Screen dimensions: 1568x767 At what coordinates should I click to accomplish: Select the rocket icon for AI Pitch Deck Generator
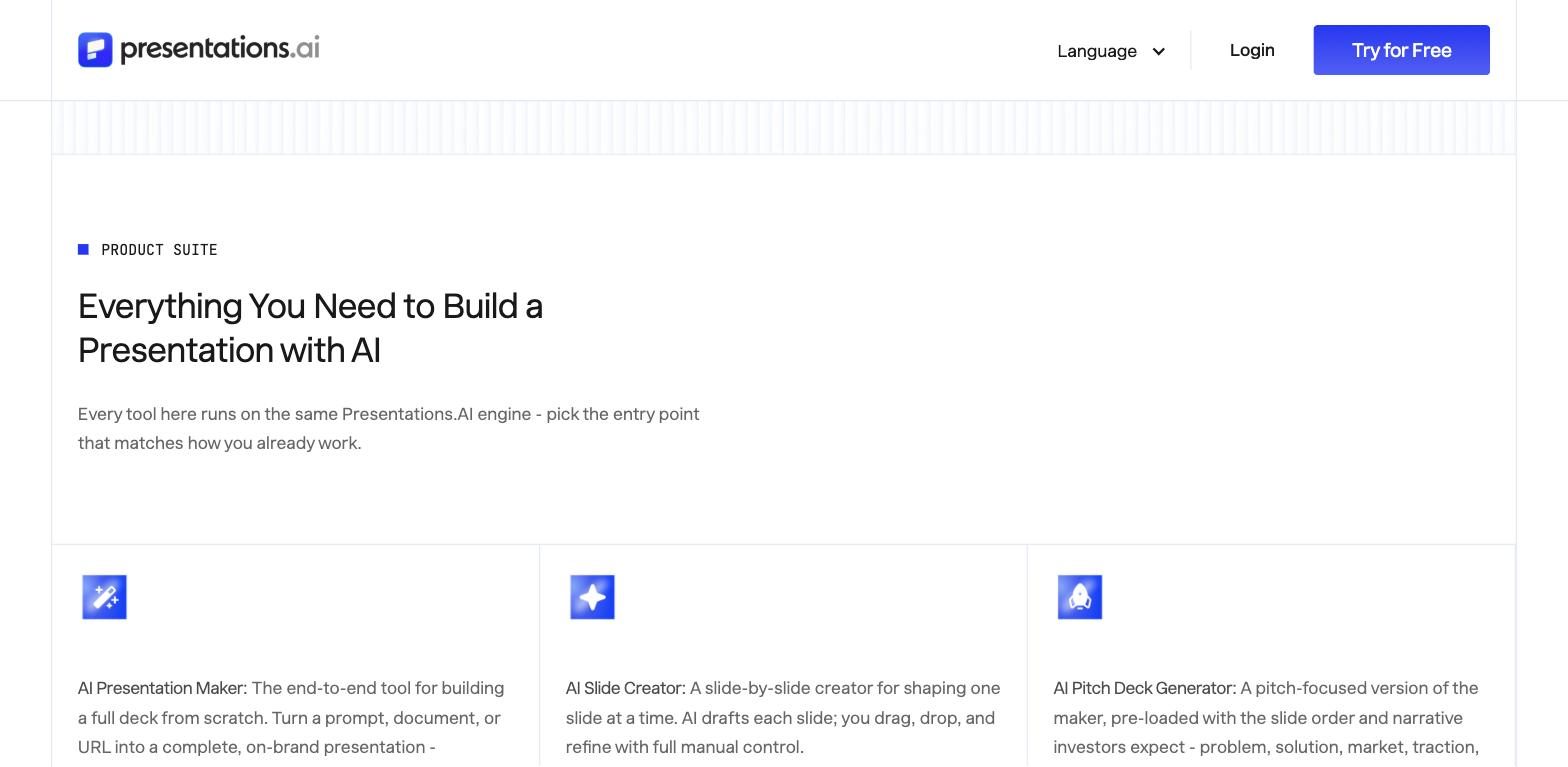(x=1080, y=597)
